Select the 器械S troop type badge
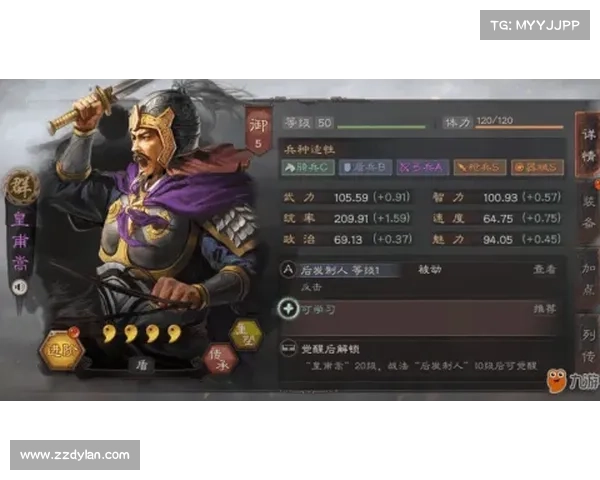This screenshot has height=480, width=600. pyautogui.click(x=537, y=167)
